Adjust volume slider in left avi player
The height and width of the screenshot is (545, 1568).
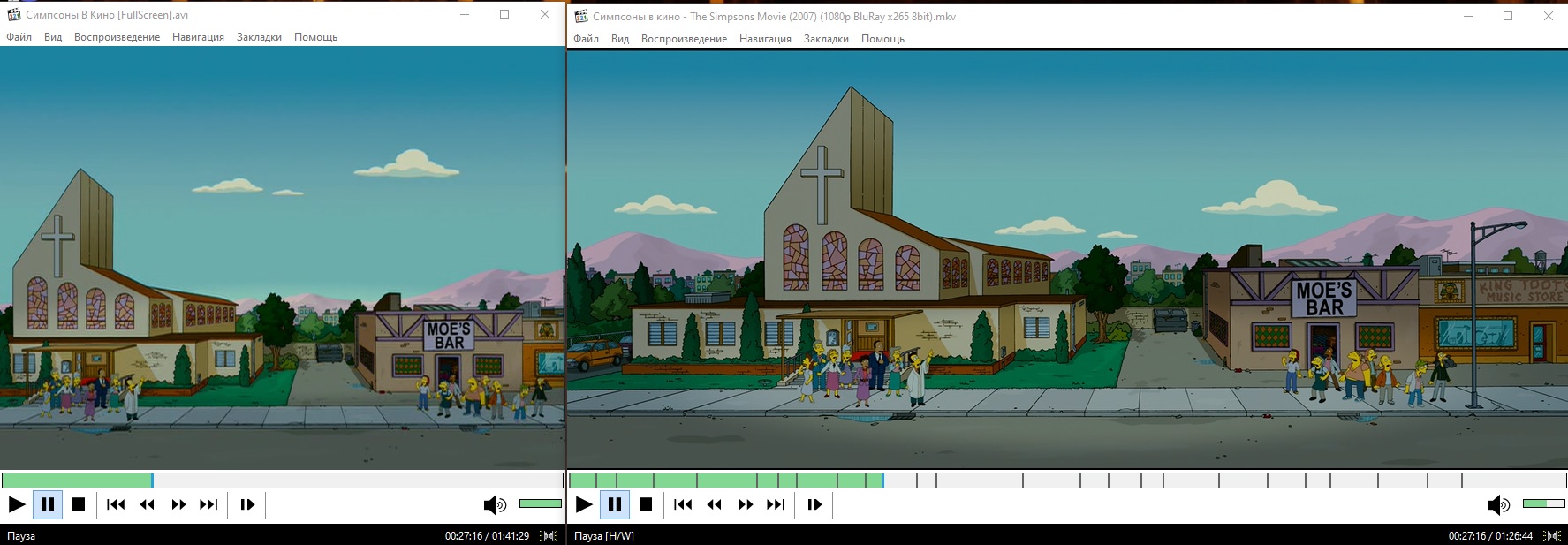[541, 503]
